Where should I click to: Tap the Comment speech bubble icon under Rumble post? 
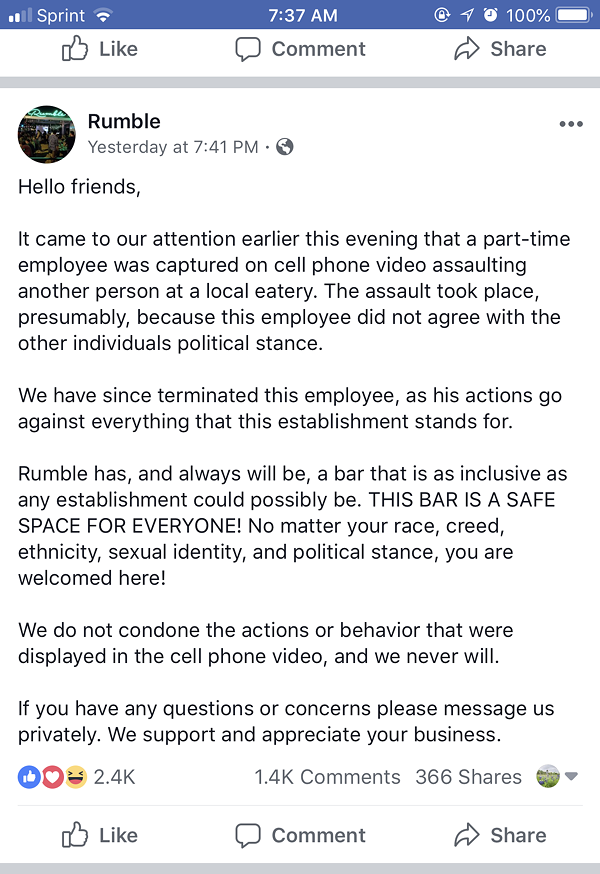click(248, 836)
